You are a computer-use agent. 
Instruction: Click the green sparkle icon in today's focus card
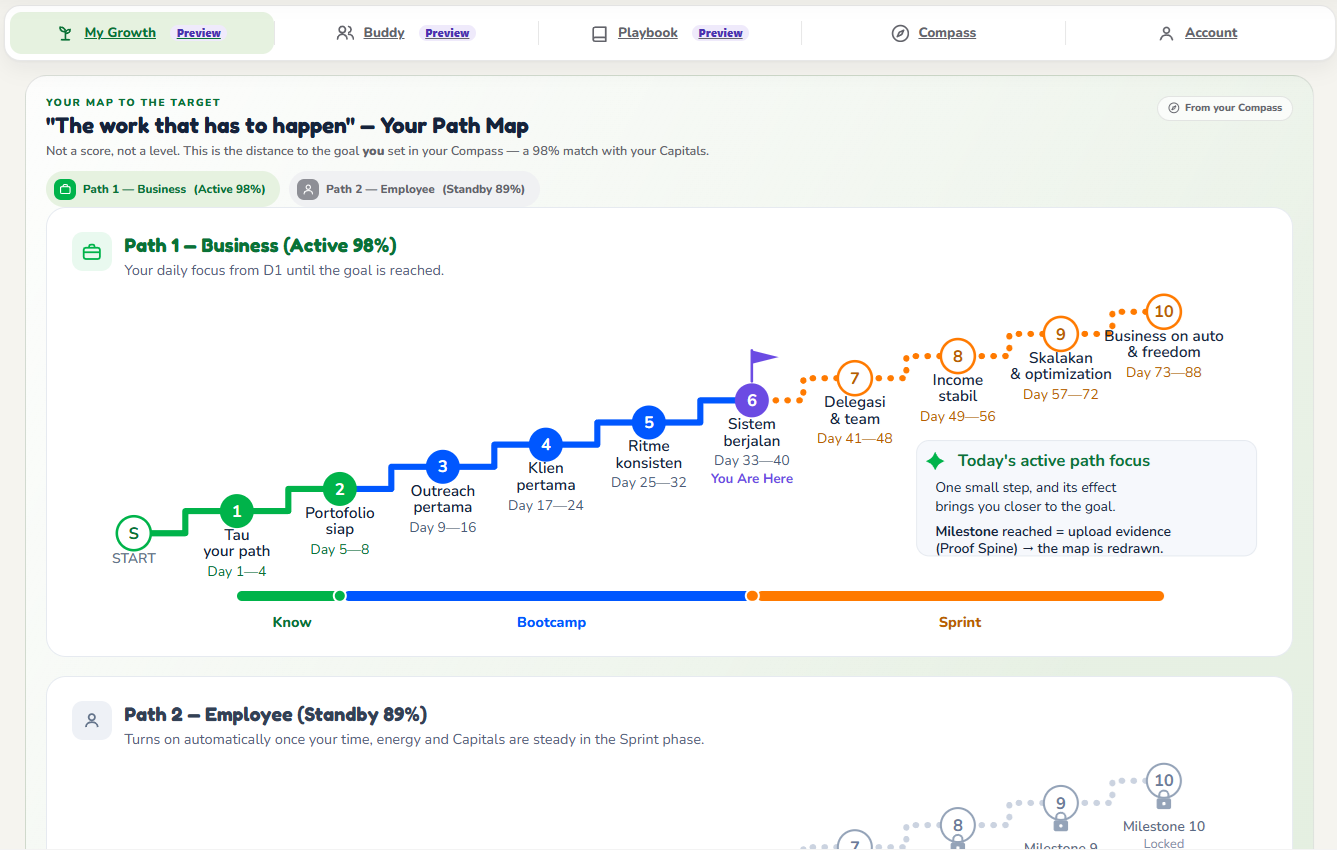[935, 461]
